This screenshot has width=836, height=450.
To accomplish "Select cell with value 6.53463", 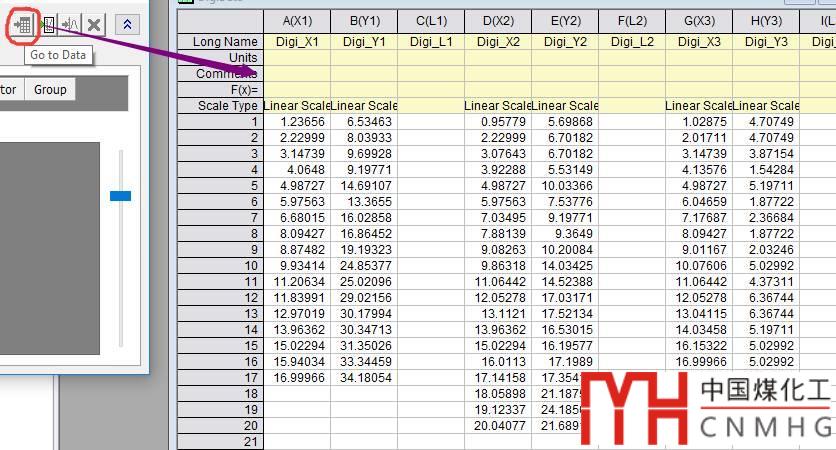I will coord(365,122).
